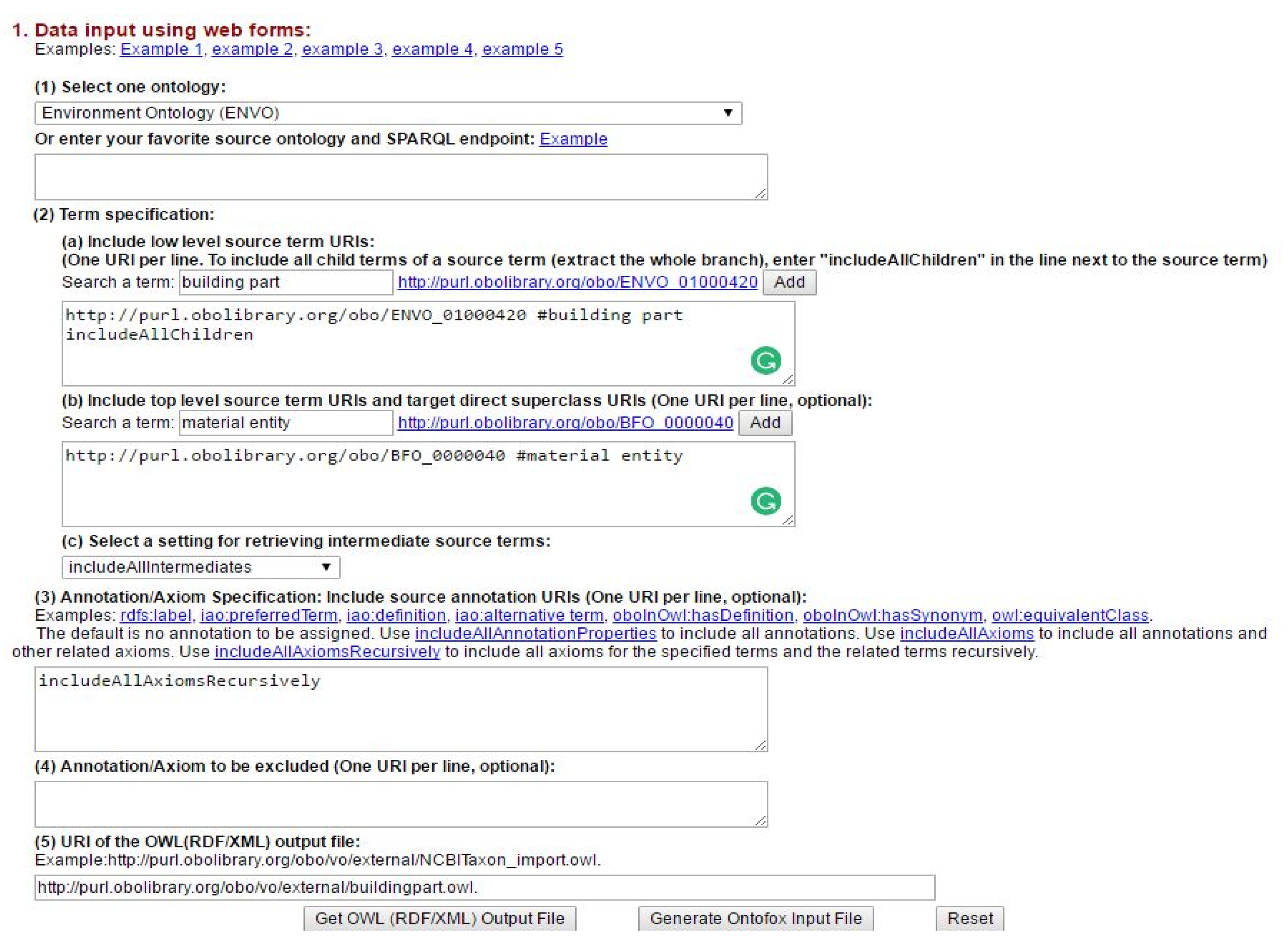Click the includeAllAnnotationProperties link
The image size is (1288, 942).
click(x=535, y=633)
